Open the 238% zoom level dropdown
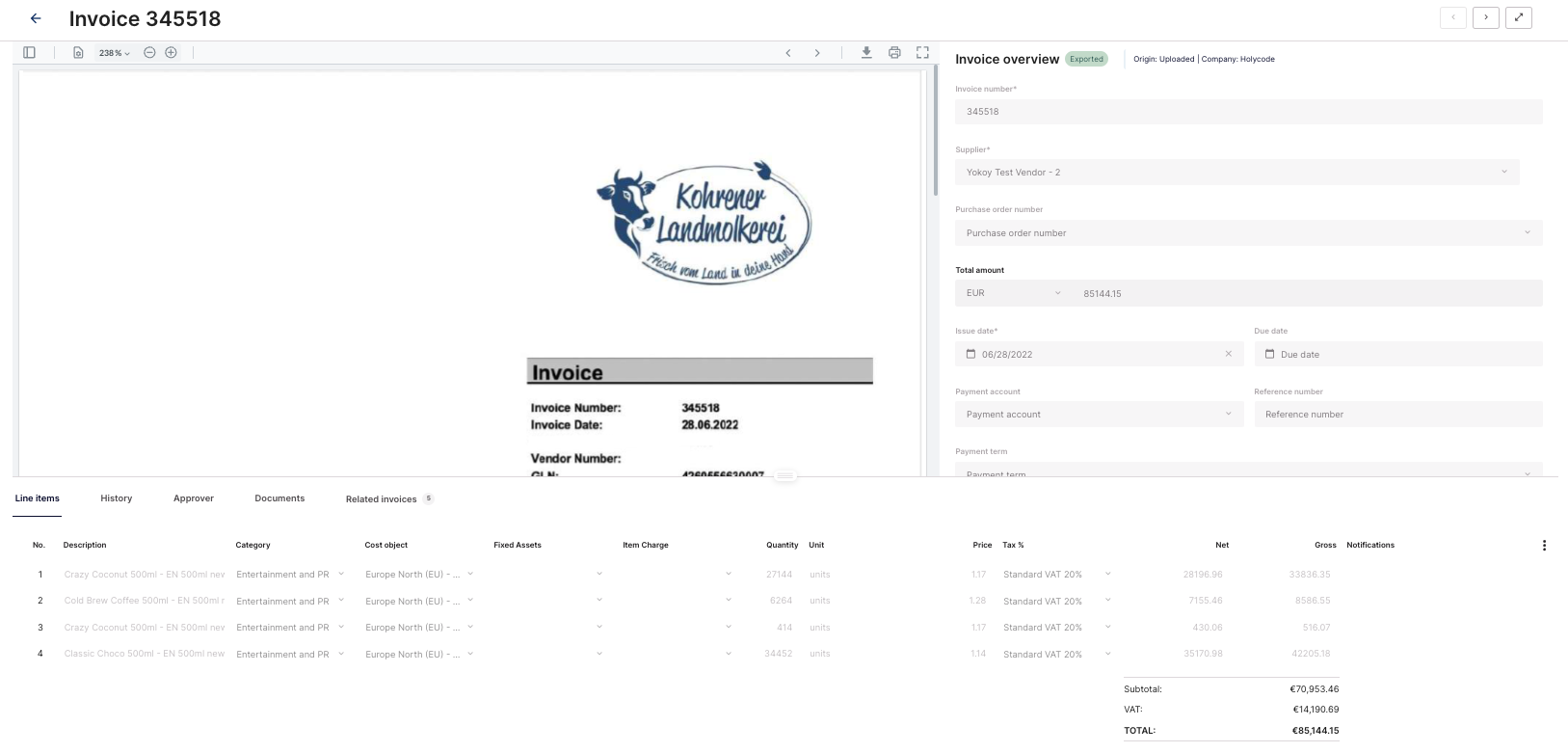This screenshot has width=1568, height=753. tap(114, 53)
